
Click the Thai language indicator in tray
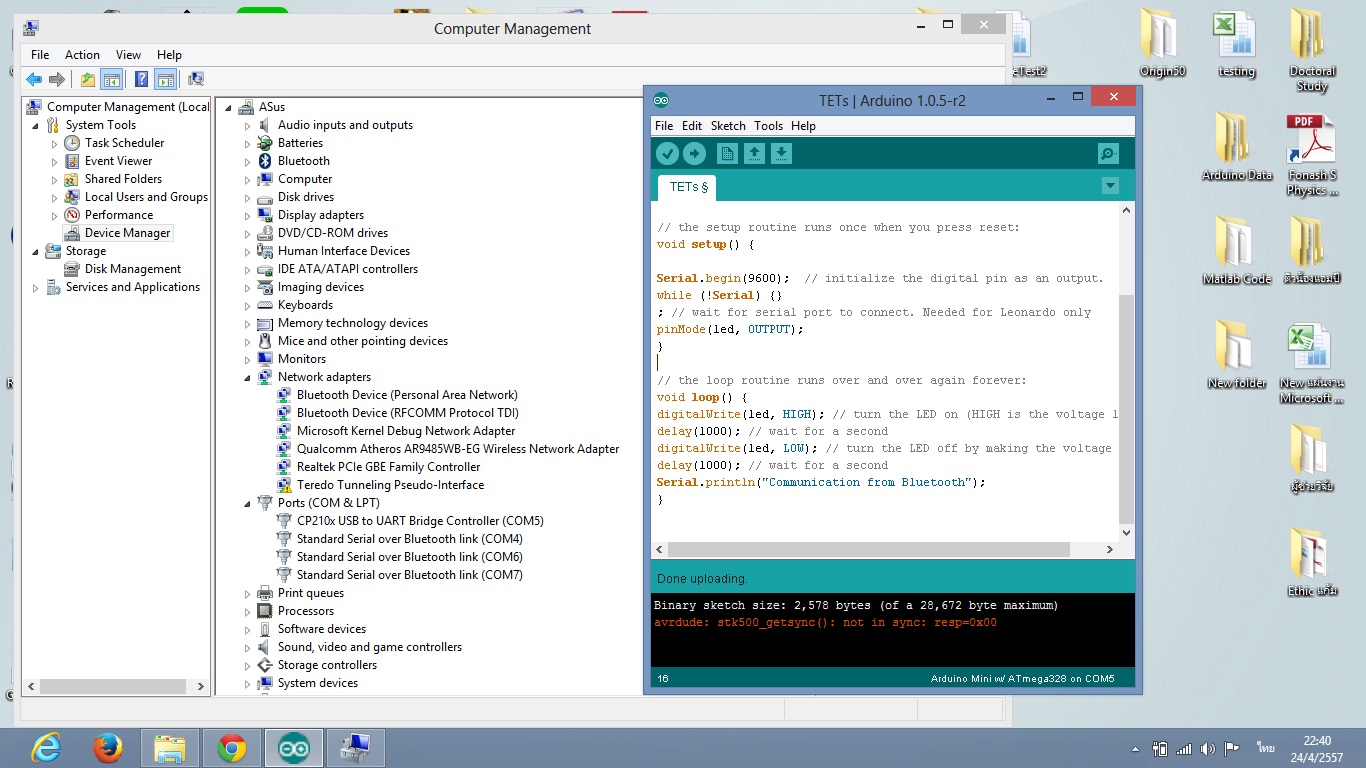[1266, 748]
